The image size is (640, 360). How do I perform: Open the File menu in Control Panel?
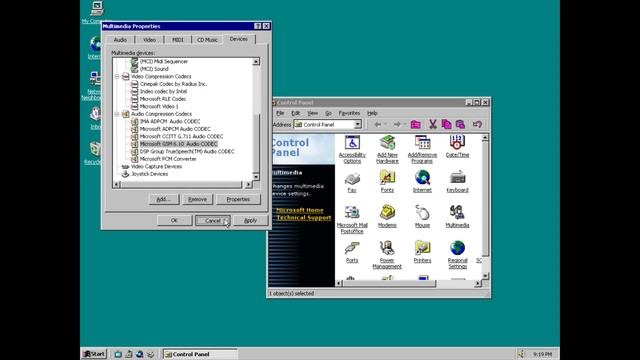pos(280,113)
